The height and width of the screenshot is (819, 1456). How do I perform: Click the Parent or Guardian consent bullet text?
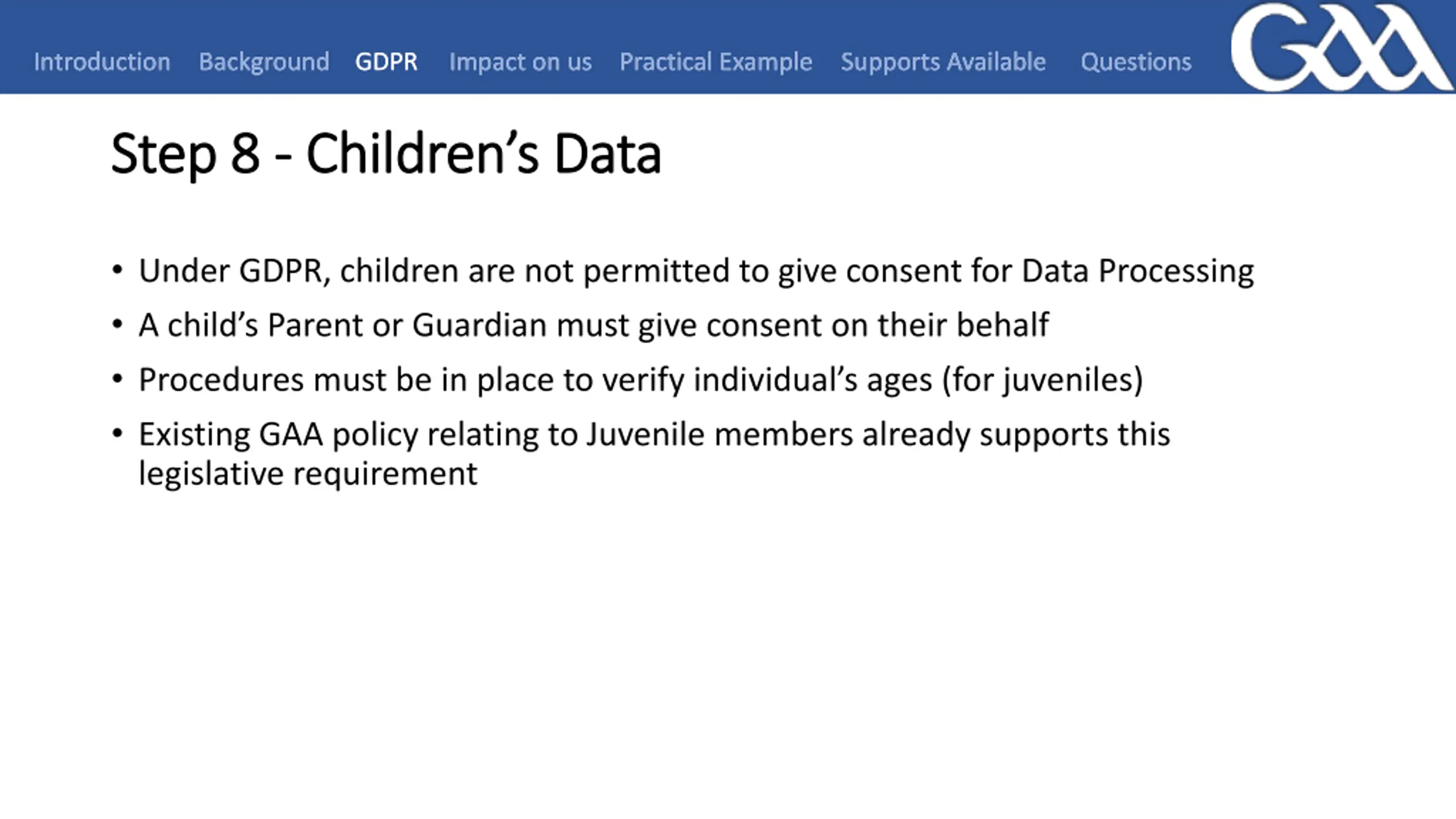coord(594,326)
